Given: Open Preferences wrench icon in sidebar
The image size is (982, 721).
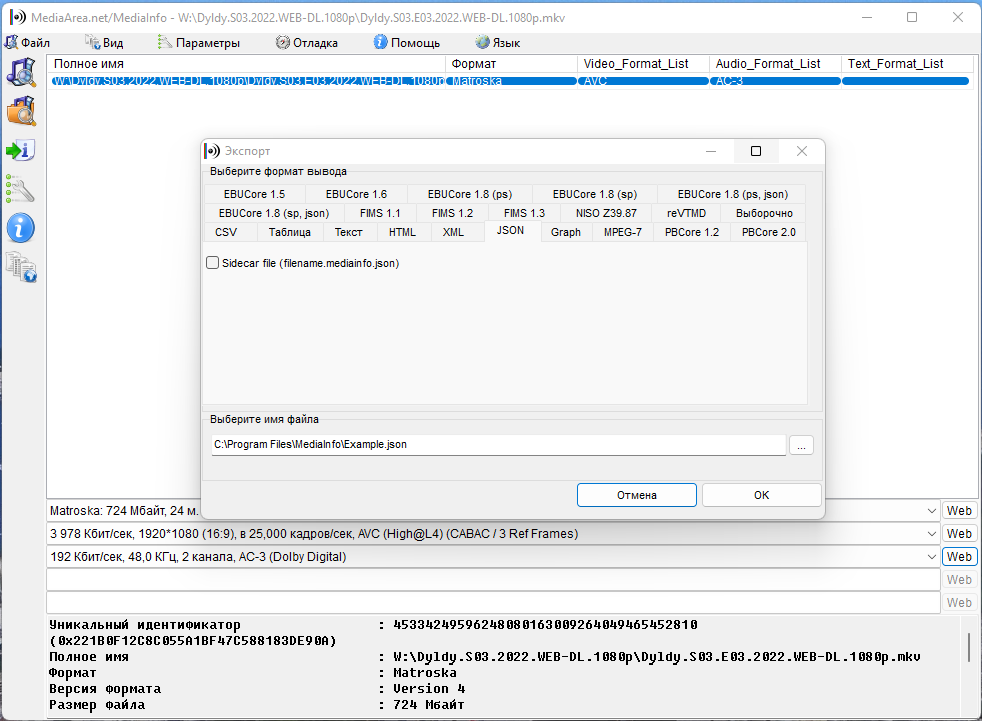Looking at the screenshot, I should (21, 189).
